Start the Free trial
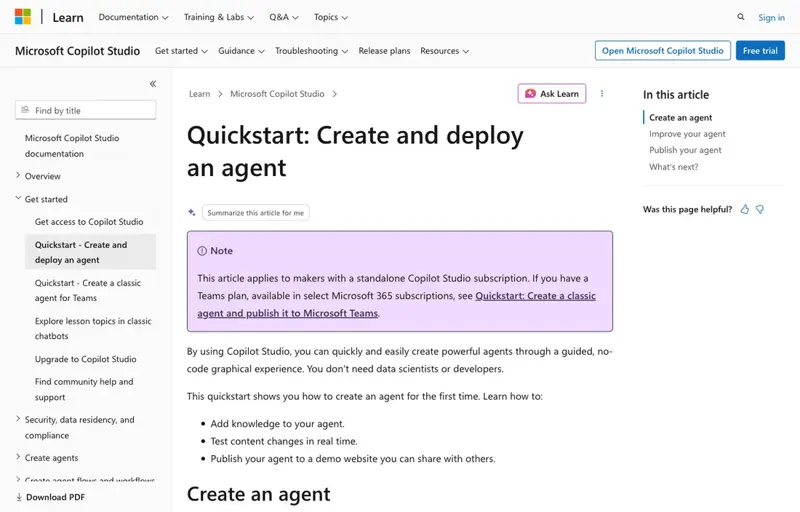The height and width of the screenshot is (512, 800). (x=760, y=50)
